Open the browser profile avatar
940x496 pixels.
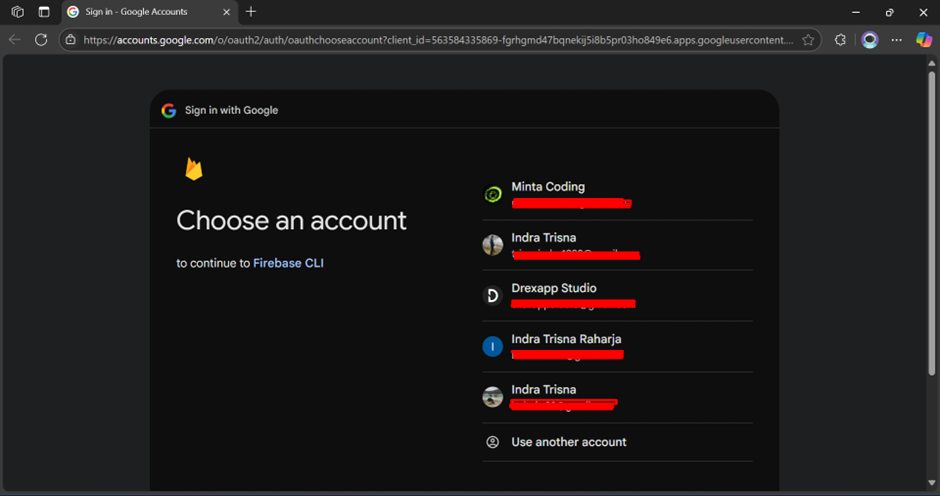(x=869, y=40)
